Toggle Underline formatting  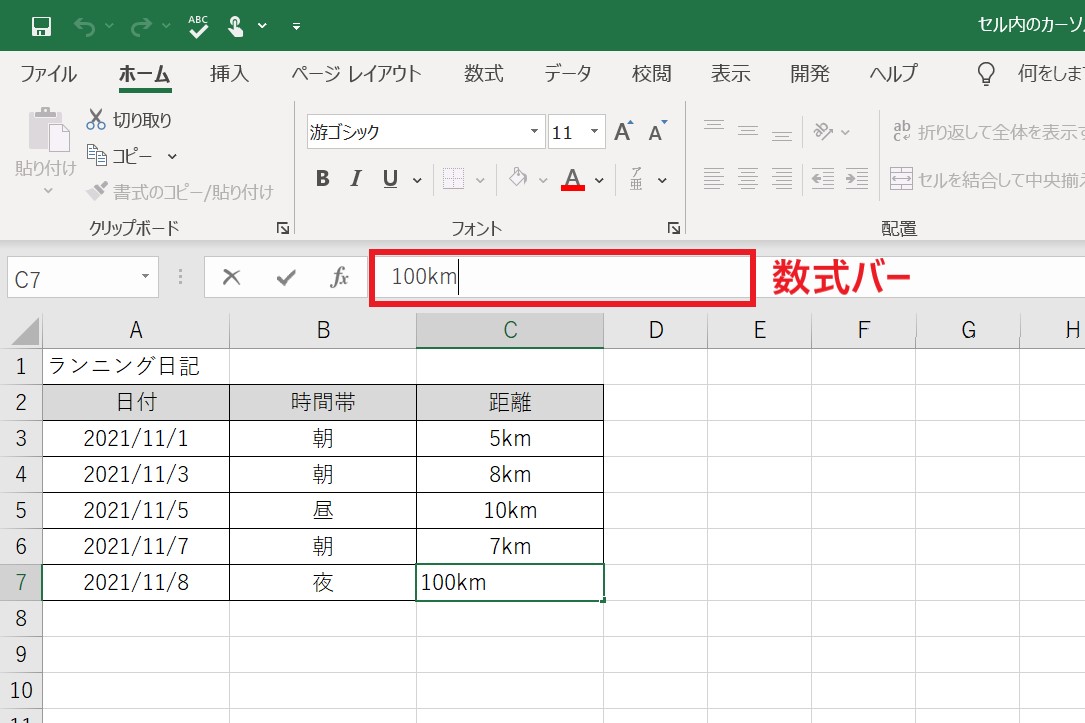(x=390, y=179)
